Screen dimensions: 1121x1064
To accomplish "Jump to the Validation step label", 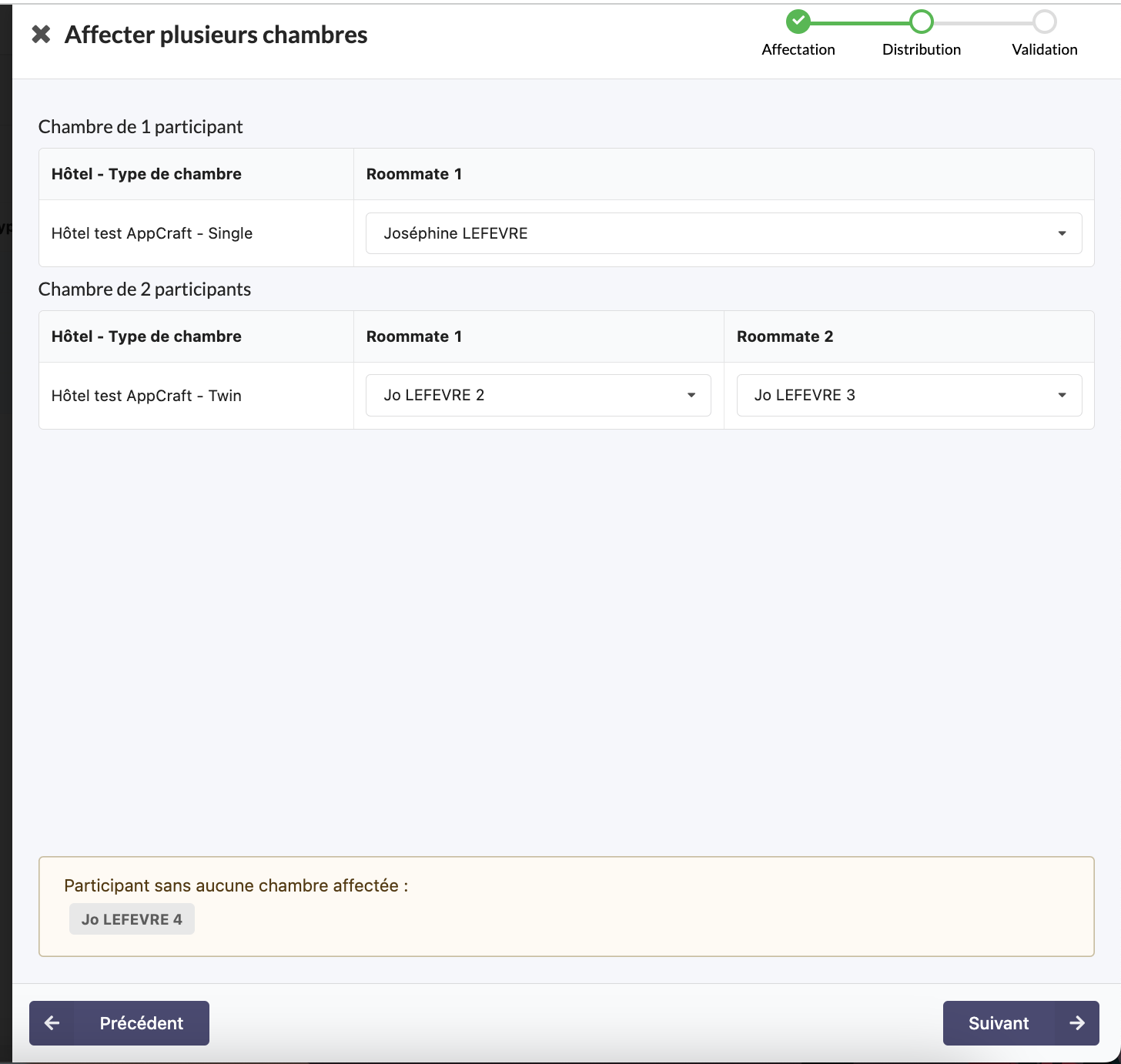I will point(1045,49).
